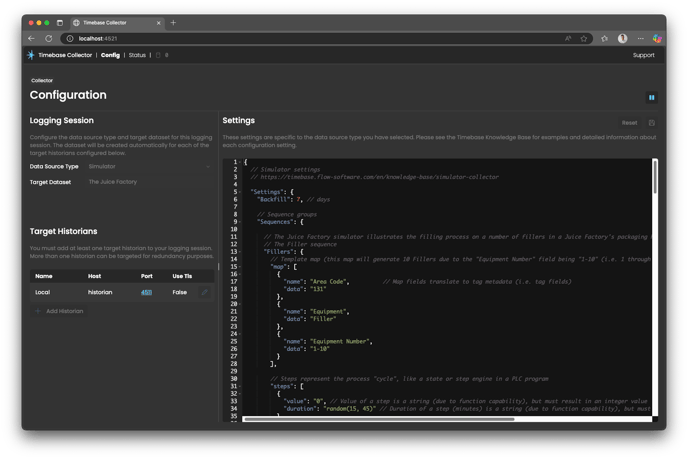Click the pause logging button

point(651,98)
